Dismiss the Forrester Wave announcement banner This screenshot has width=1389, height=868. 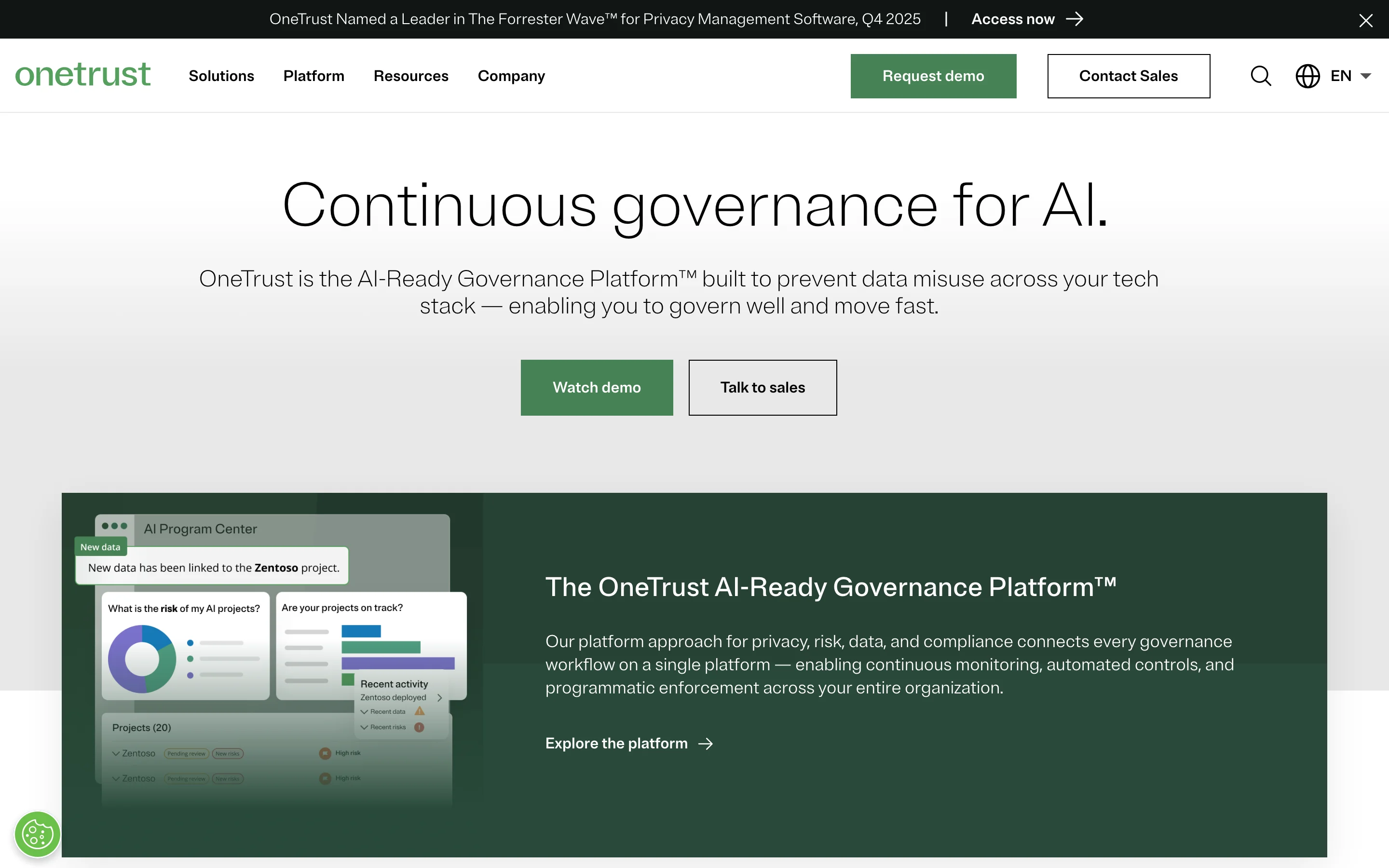click(x=1366, y=20)
